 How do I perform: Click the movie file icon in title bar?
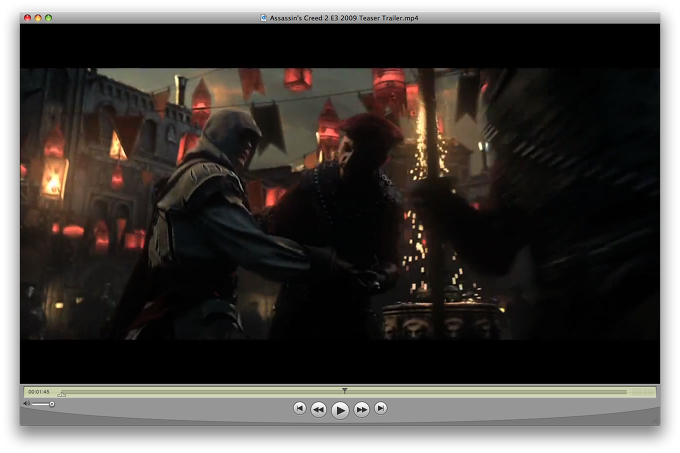point(263,18)
